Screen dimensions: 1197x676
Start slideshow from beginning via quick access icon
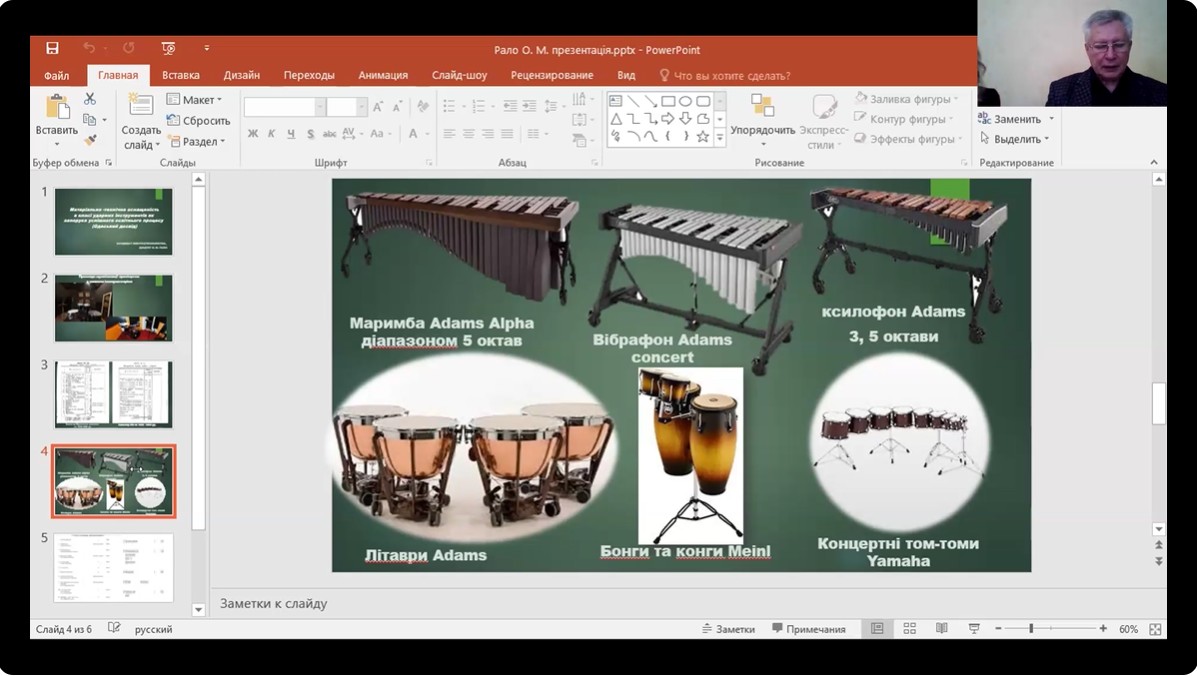(169, 49)
